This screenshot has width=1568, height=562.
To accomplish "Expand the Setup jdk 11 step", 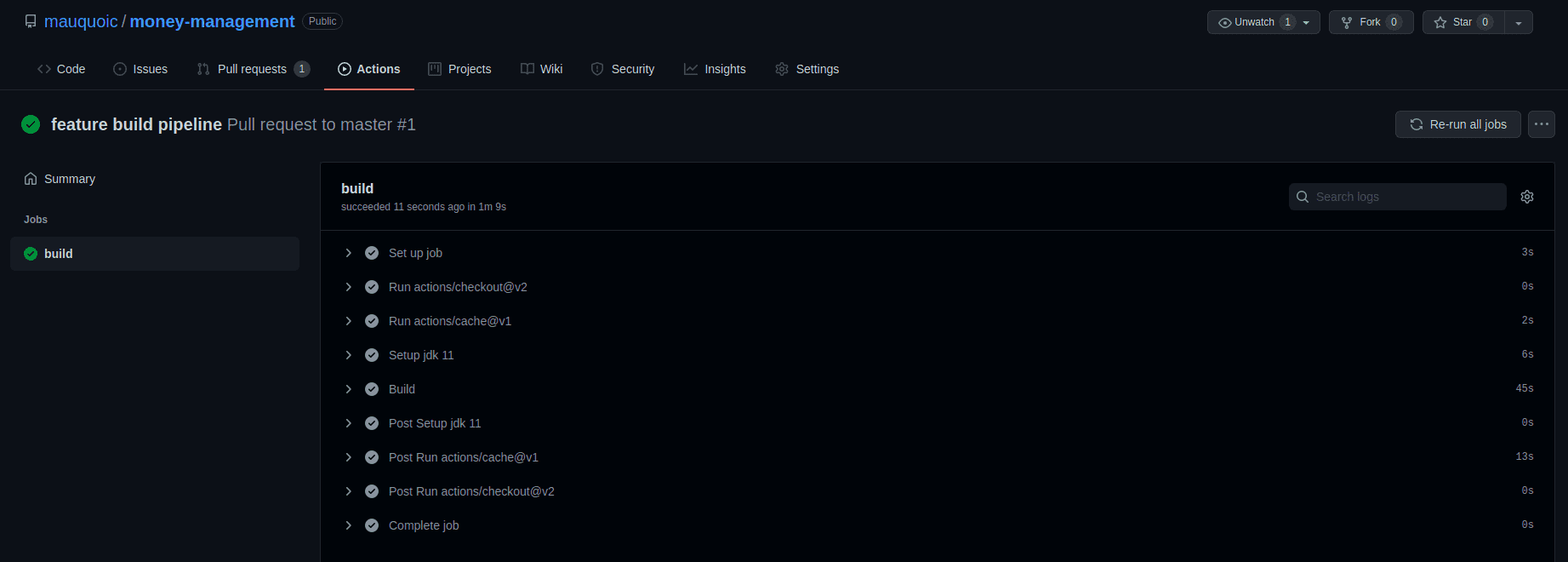I will click(x=348, y=355).
